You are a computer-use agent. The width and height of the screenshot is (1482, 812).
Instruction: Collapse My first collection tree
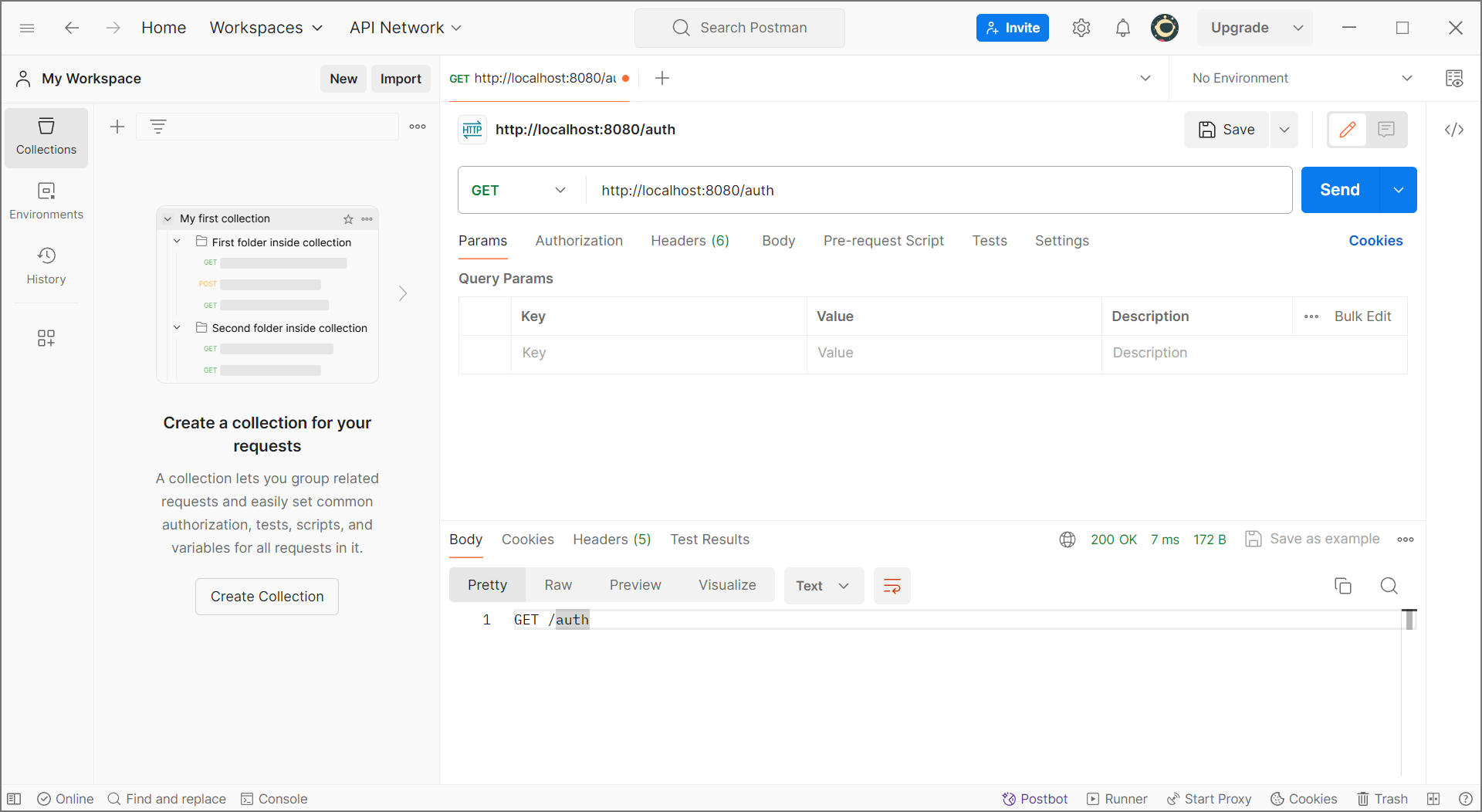click(x=167, y=219)
